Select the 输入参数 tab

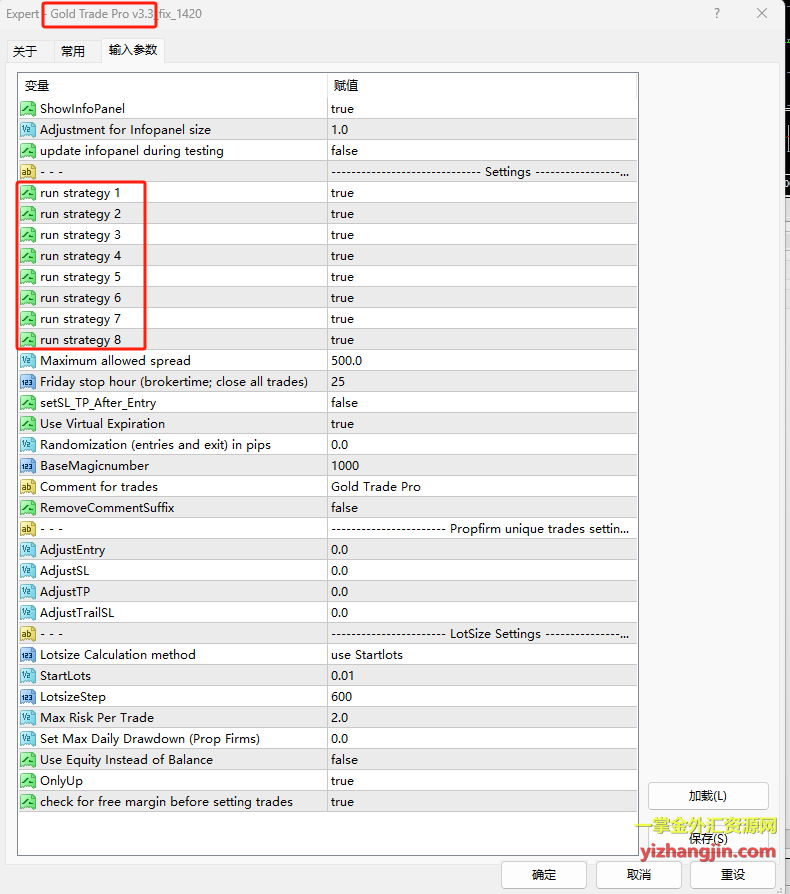coord(133,50)
